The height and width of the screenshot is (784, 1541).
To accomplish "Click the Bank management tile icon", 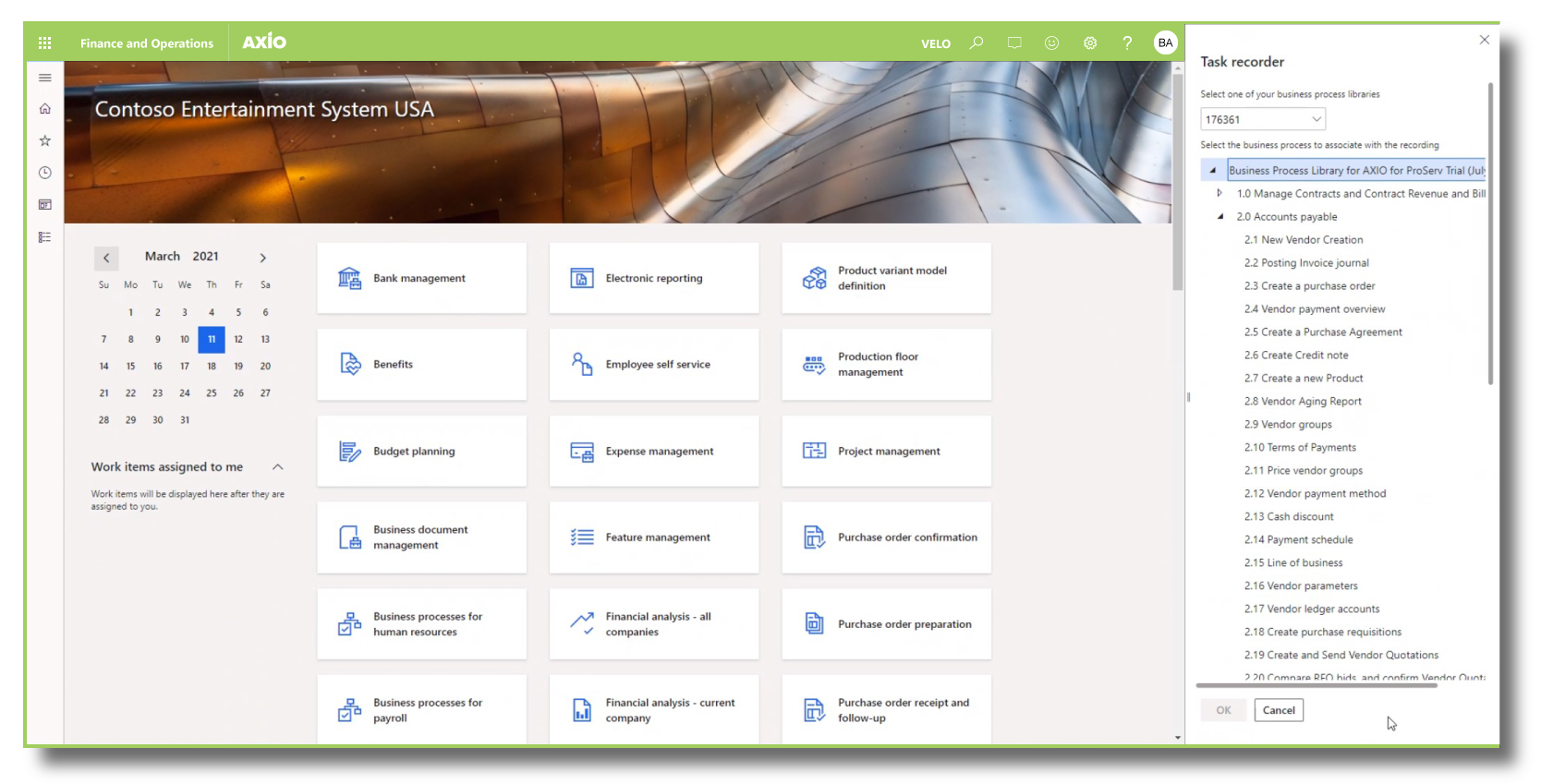I will (x=349, y=278).
